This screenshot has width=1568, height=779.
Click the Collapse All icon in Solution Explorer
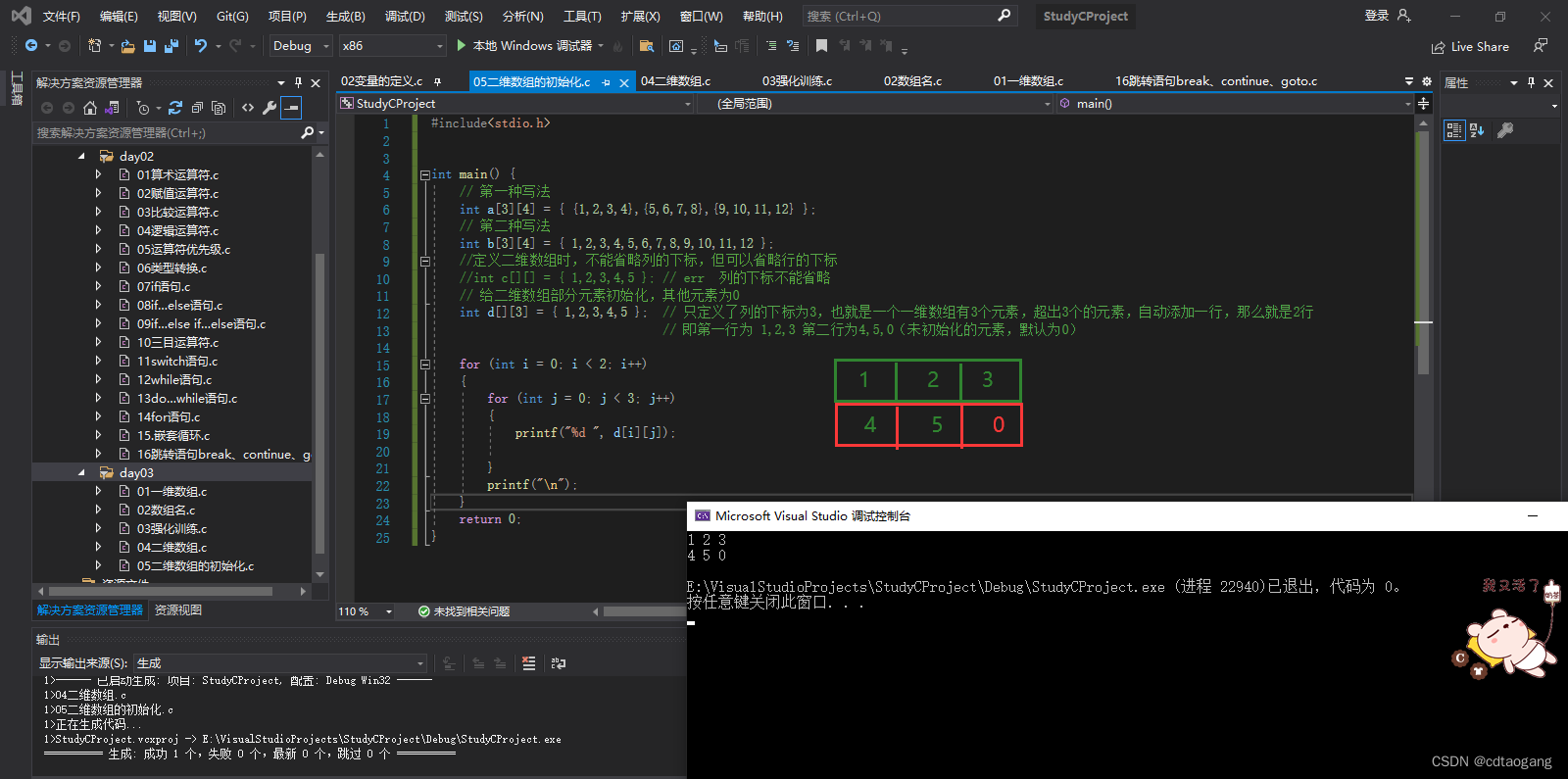coord(197,108)
